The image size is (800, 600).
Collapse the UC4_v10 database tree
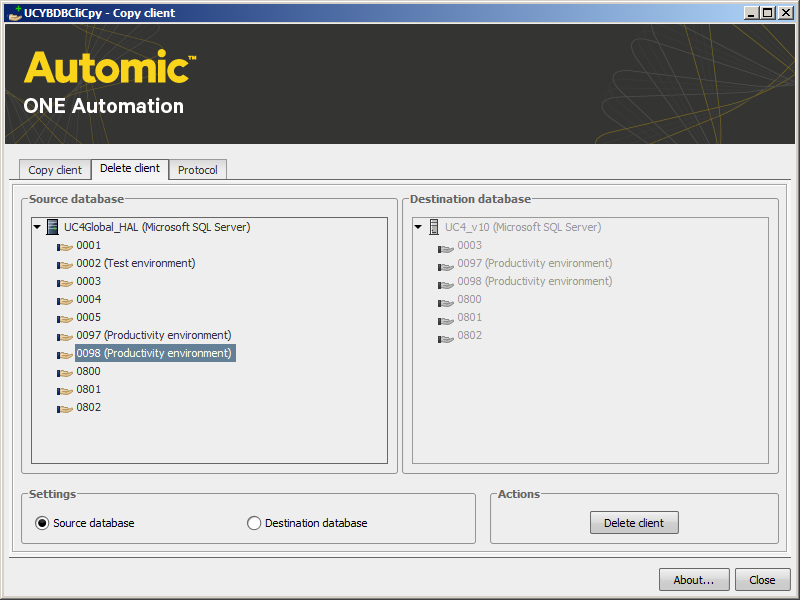pos(418,227)
